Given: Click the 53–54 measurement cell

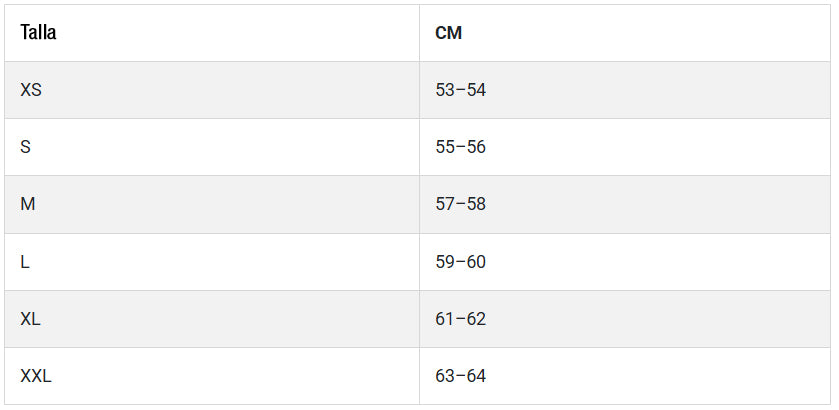Looking at the screenshot, I should coord(460,90).
